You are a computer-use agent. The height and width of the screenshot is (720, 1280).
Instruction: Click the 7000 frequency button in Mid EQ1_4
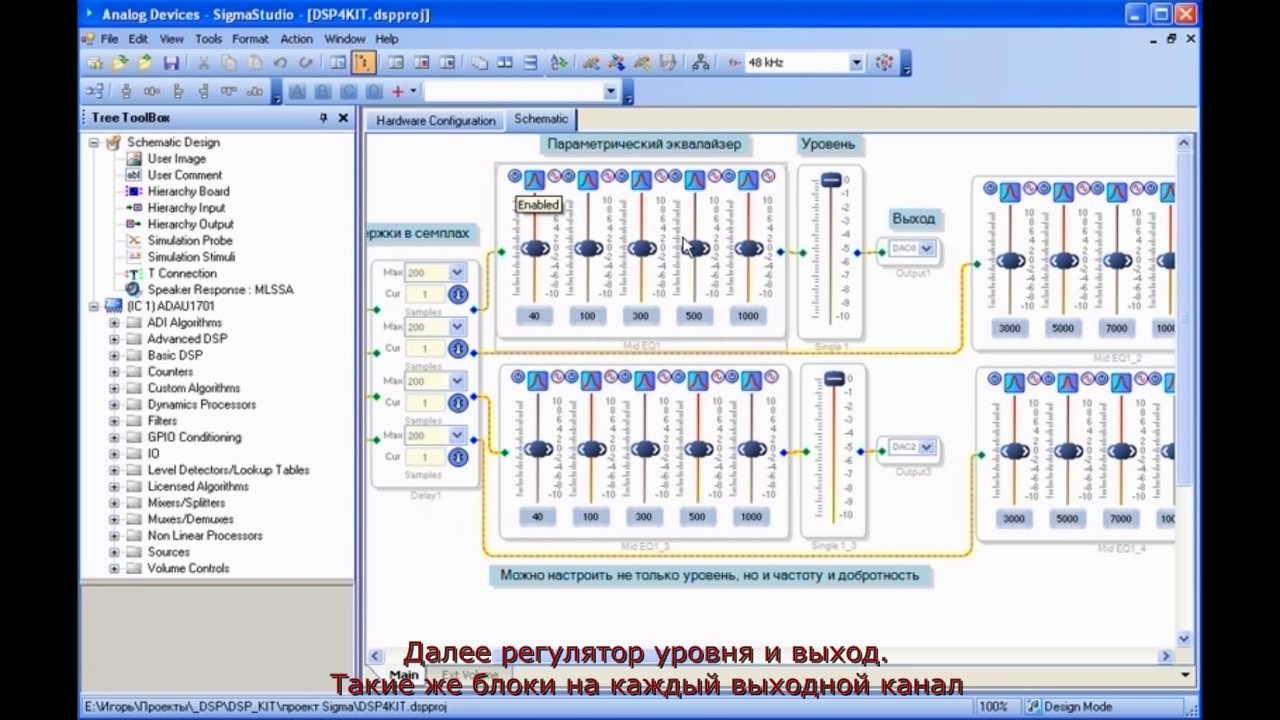point(1120,519)
